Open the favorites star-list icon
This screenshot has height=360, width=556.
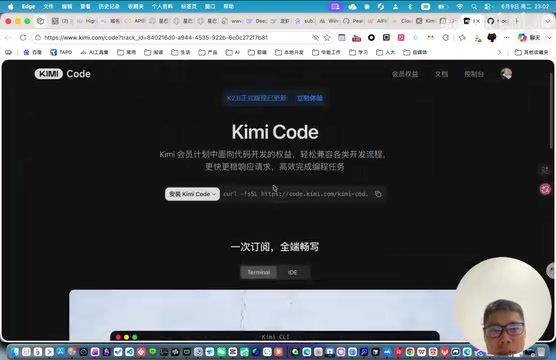pos(462,38)
